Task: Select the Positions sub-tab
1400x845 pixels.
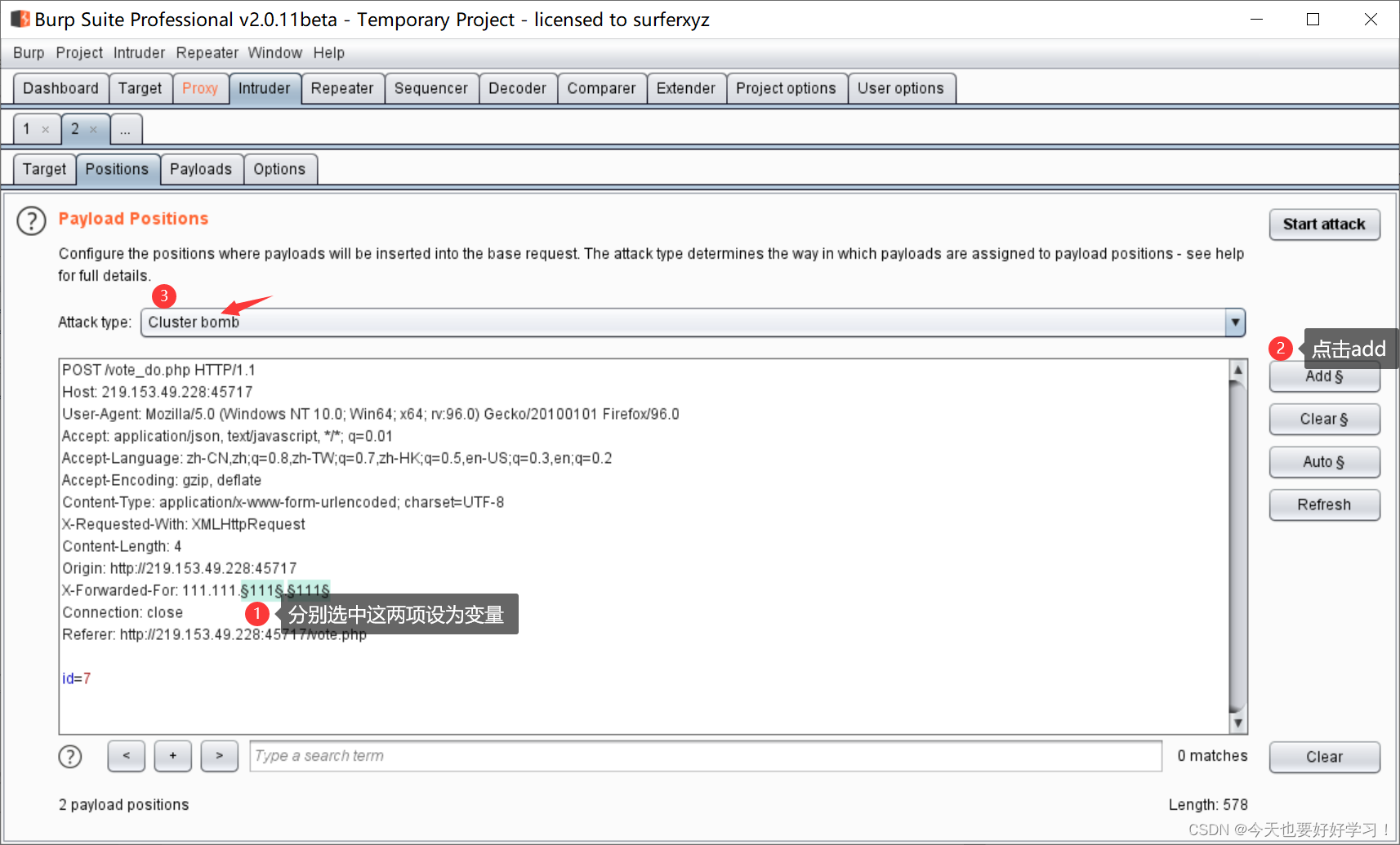Action: 118,169
